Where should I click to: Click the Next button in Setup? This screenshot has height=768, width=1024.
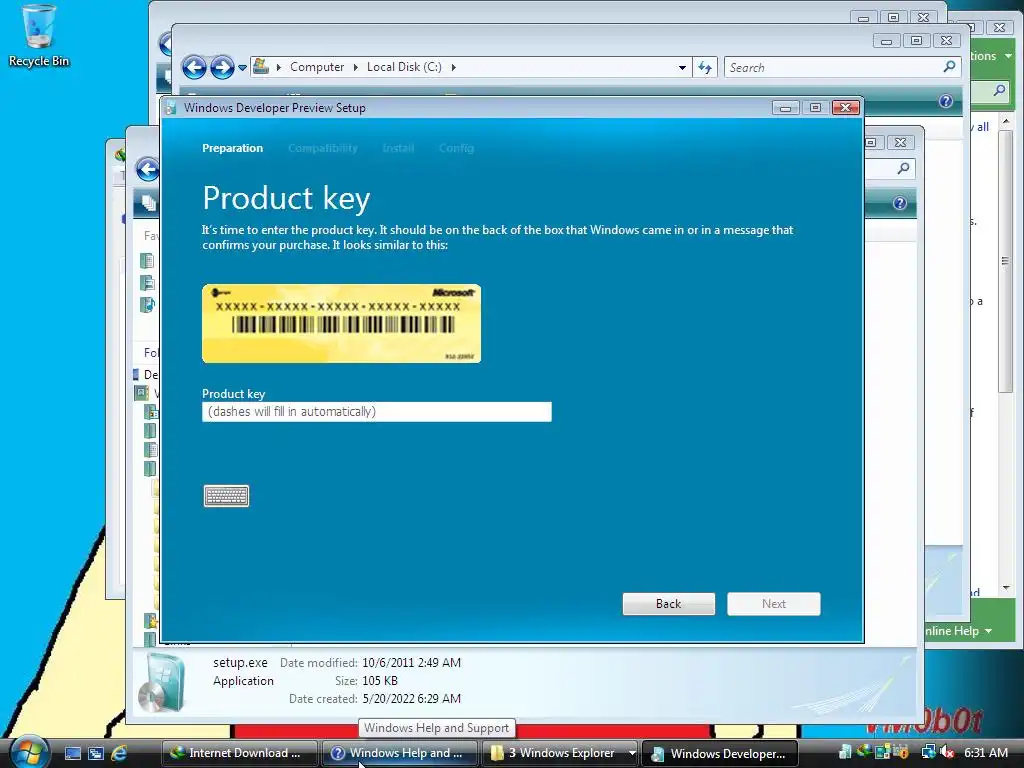774,604
